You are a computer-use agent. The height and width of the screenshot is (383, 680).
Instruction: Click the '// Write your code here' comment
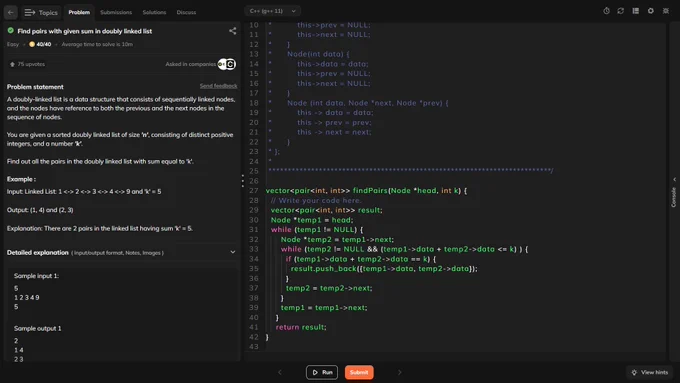(316, 200)
